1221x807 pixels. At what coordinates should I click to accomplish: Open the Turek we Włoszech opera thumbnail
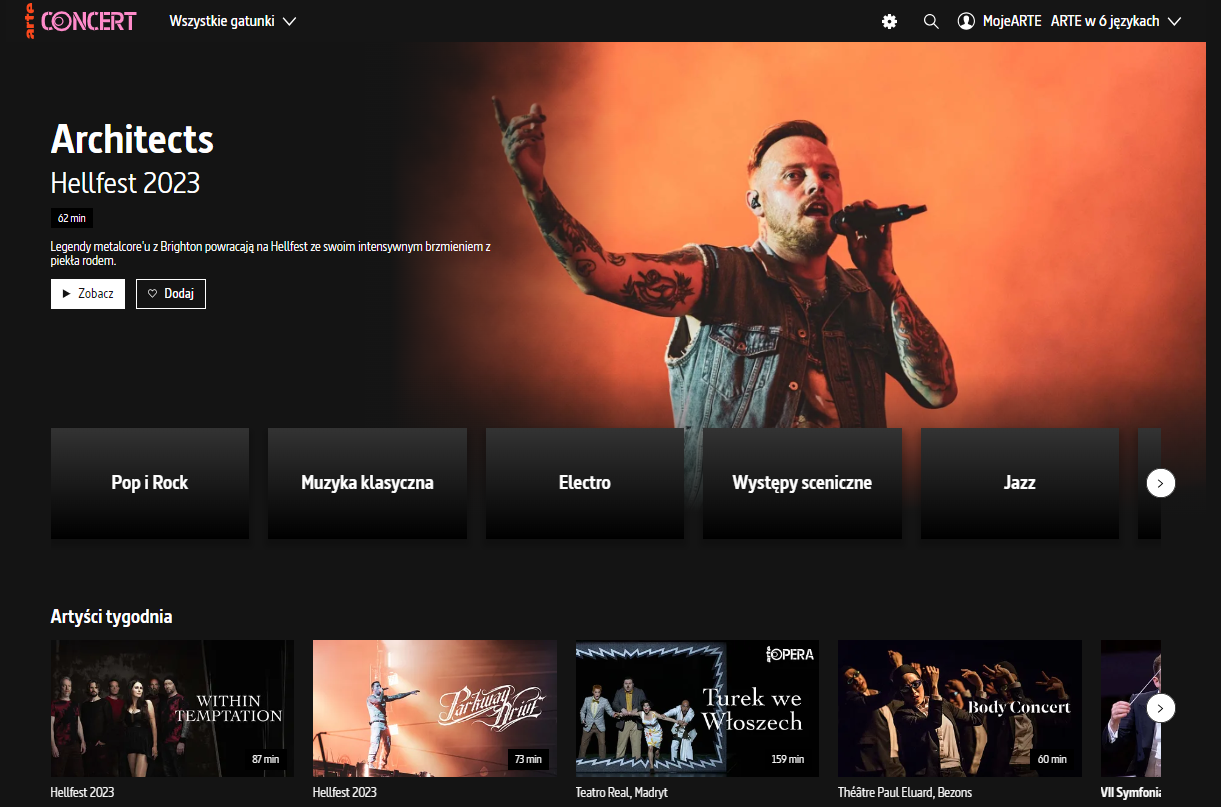tap(697, 708)
